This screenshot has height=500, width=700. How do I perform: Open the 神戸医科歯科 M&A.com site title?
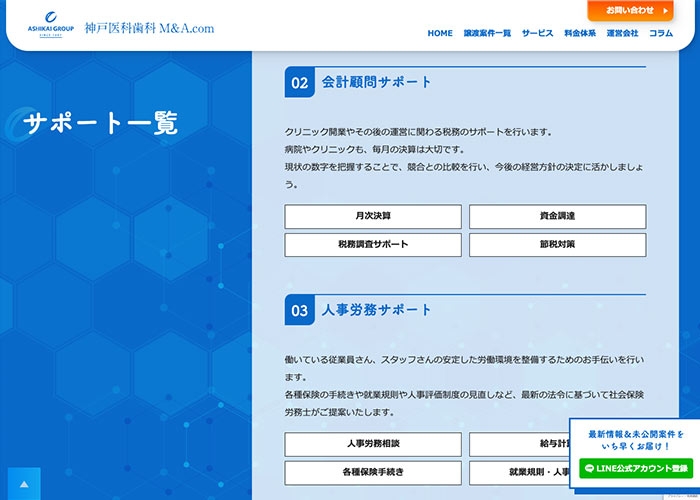tap(149, 28)
